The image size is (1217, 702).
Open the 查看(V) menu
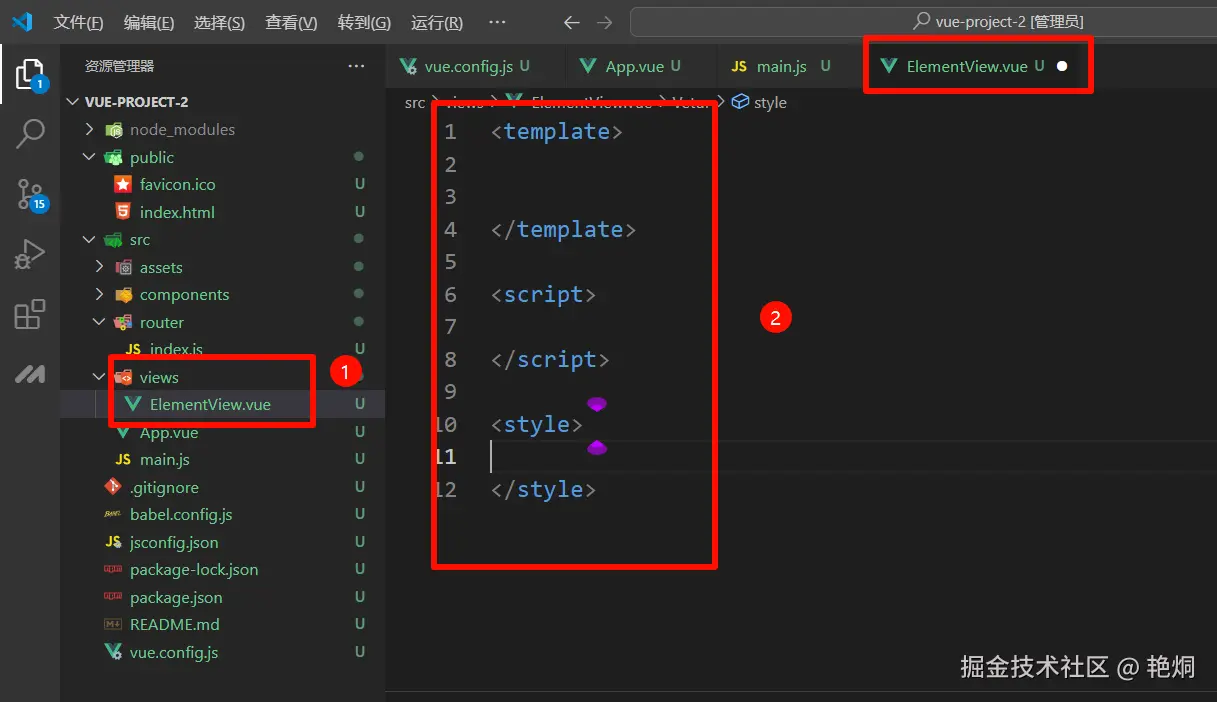tap(291, 22)
